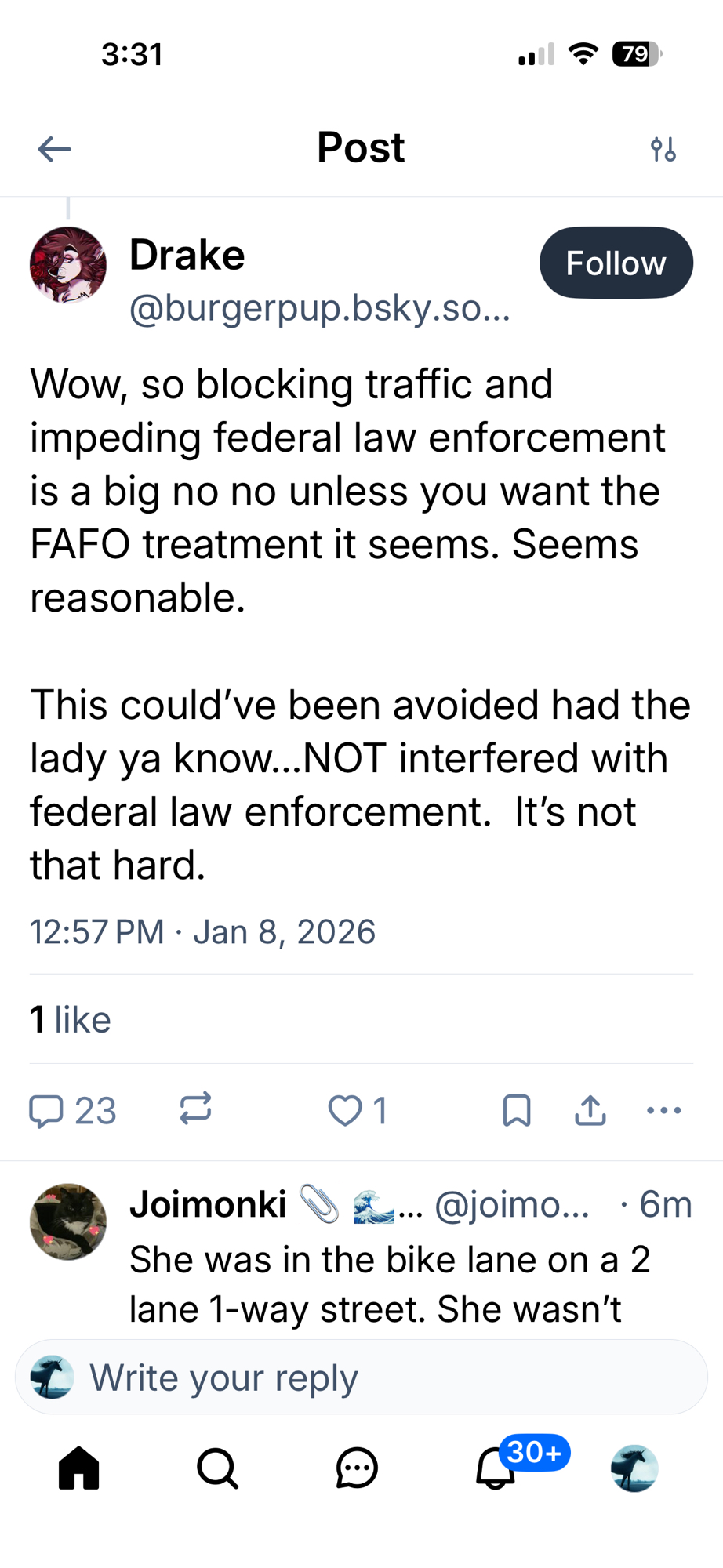This screenshot has height=1568, width=723.
Task: Reply to Drake's post via comment icon
Action: (x=46, y=1111)
